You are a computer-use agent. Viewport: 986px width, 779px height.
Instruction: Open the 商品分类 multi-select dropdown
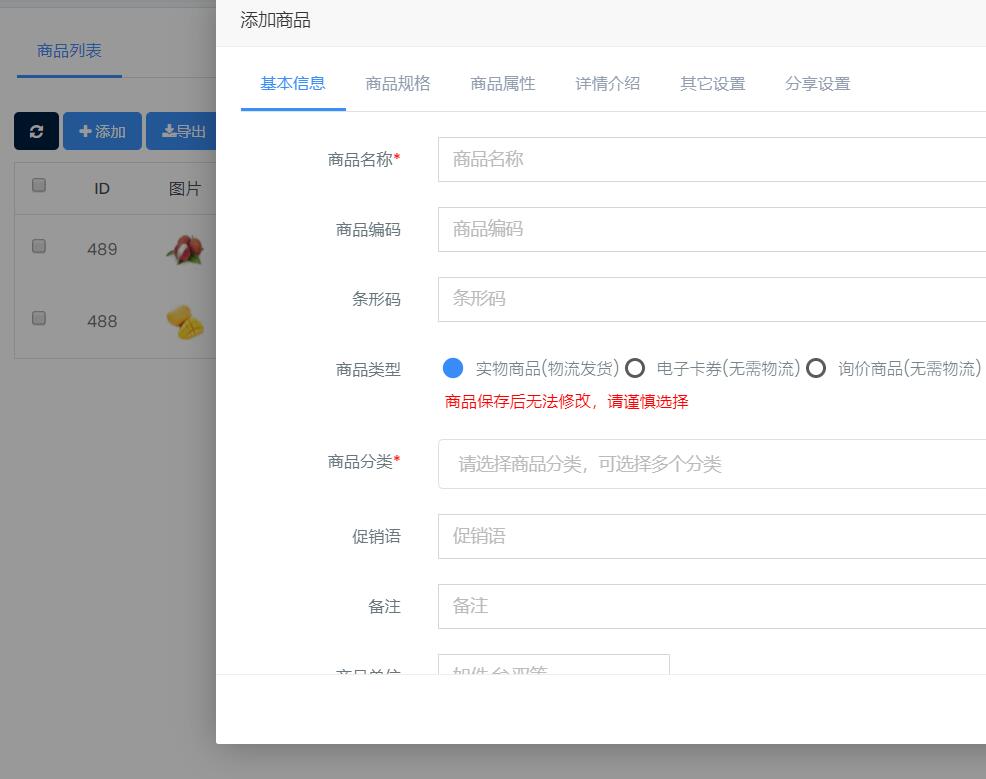pyautogui.click(x=712, y=464)
